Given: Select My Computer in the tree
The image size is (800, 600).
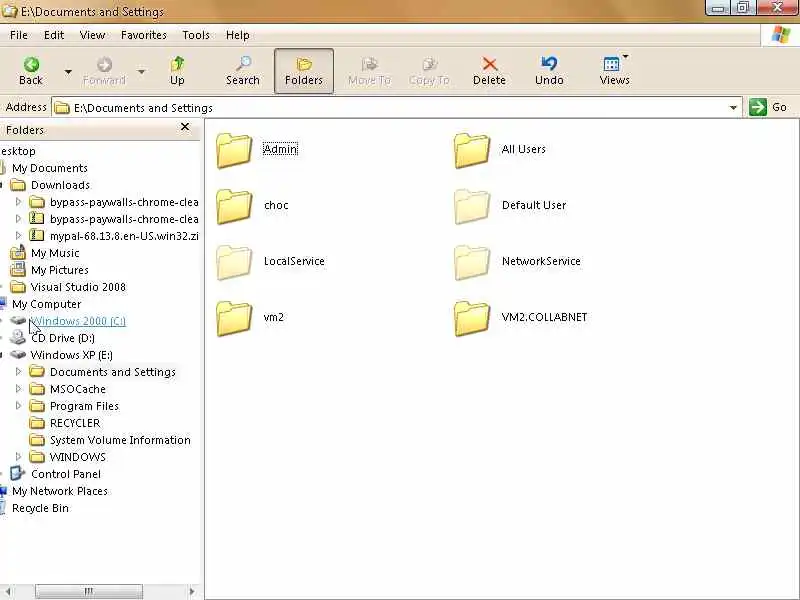Looking at the screenshot, I should [x=46, y=304].
